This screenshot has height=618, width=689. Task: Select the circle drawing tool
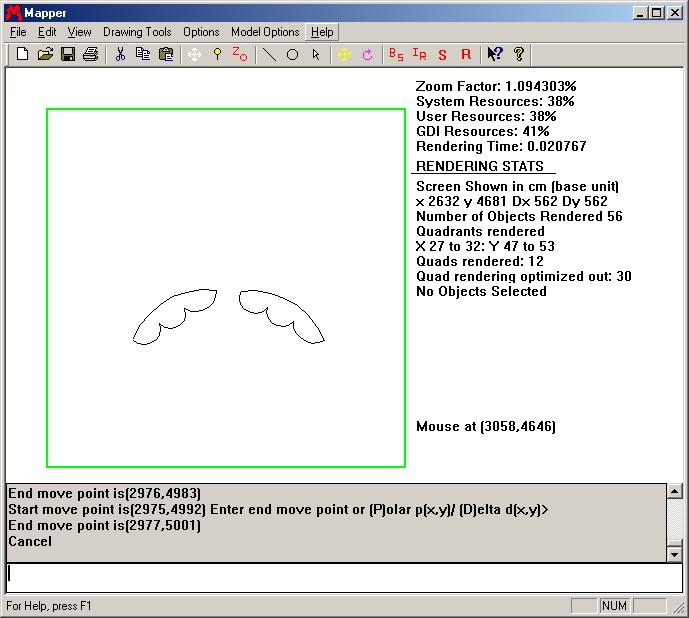tap(292, 54)
